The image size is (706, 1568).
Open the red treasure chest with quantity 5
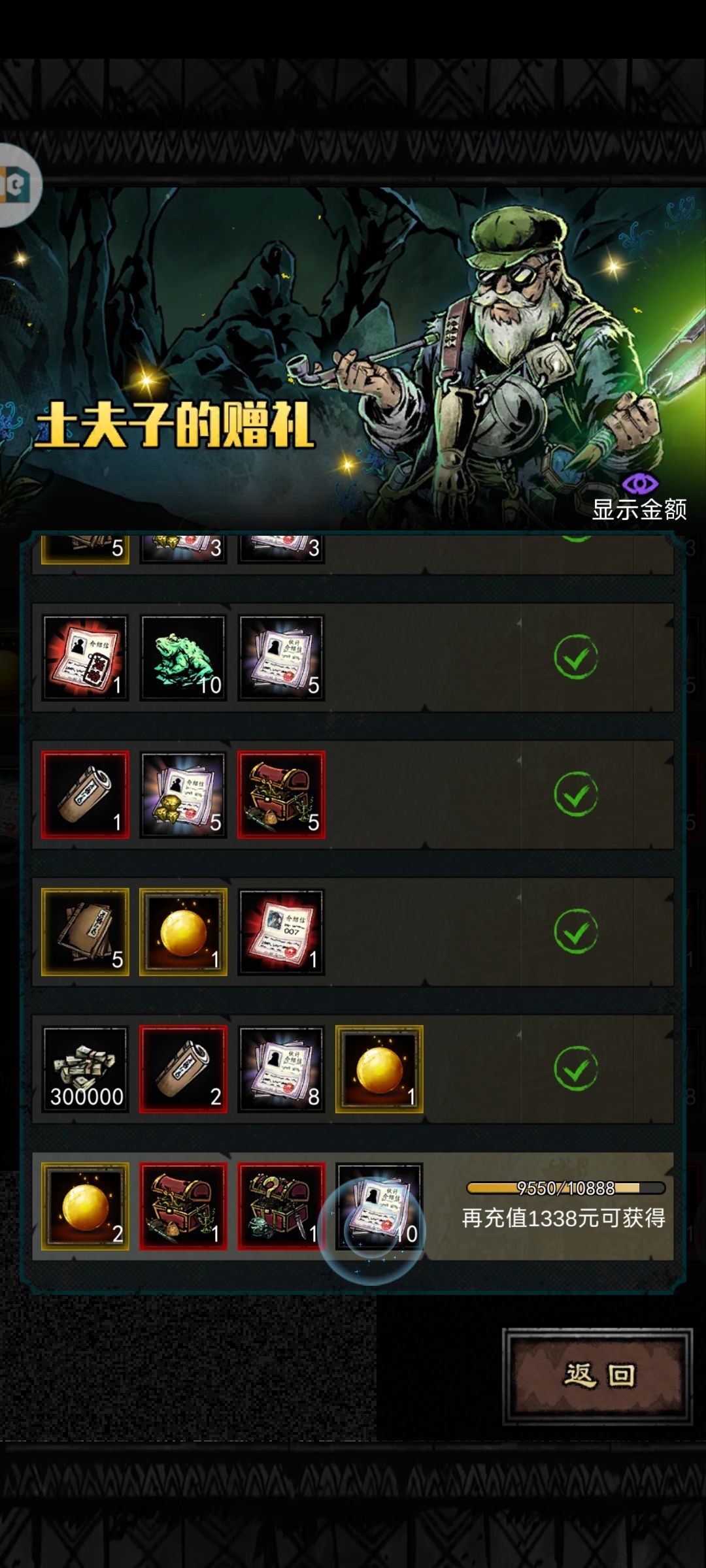point(281,794)
